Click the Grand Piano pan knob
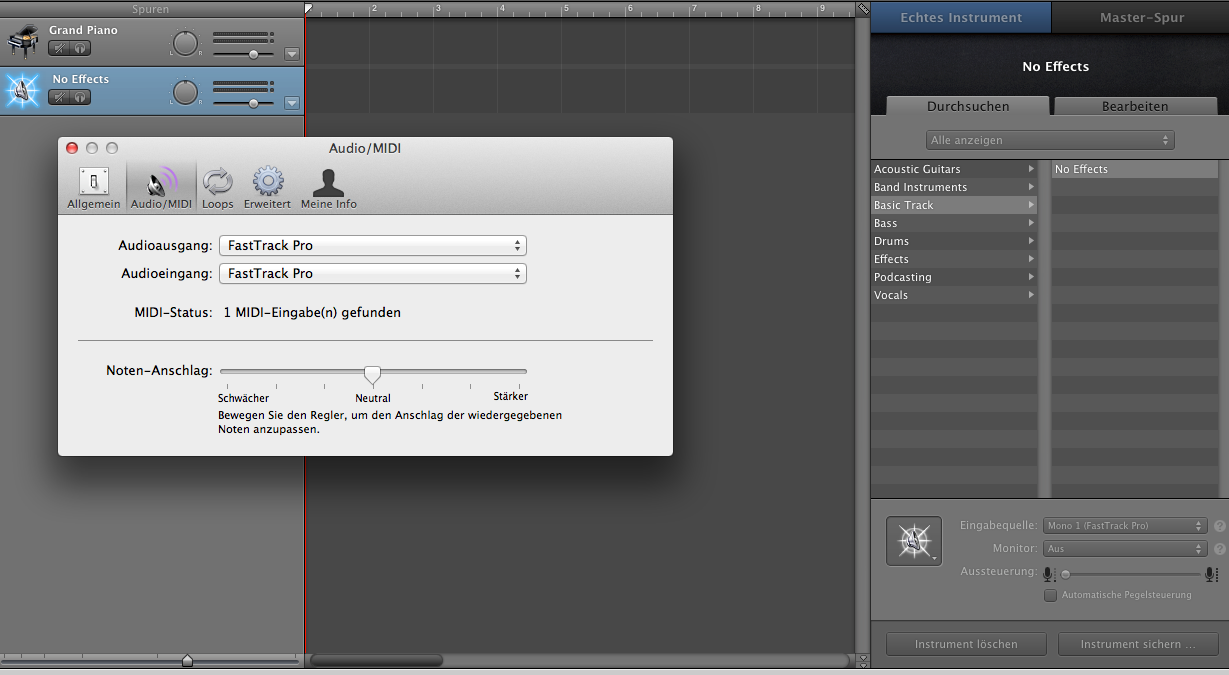The image size is (1229, 675). click(186, 43)
